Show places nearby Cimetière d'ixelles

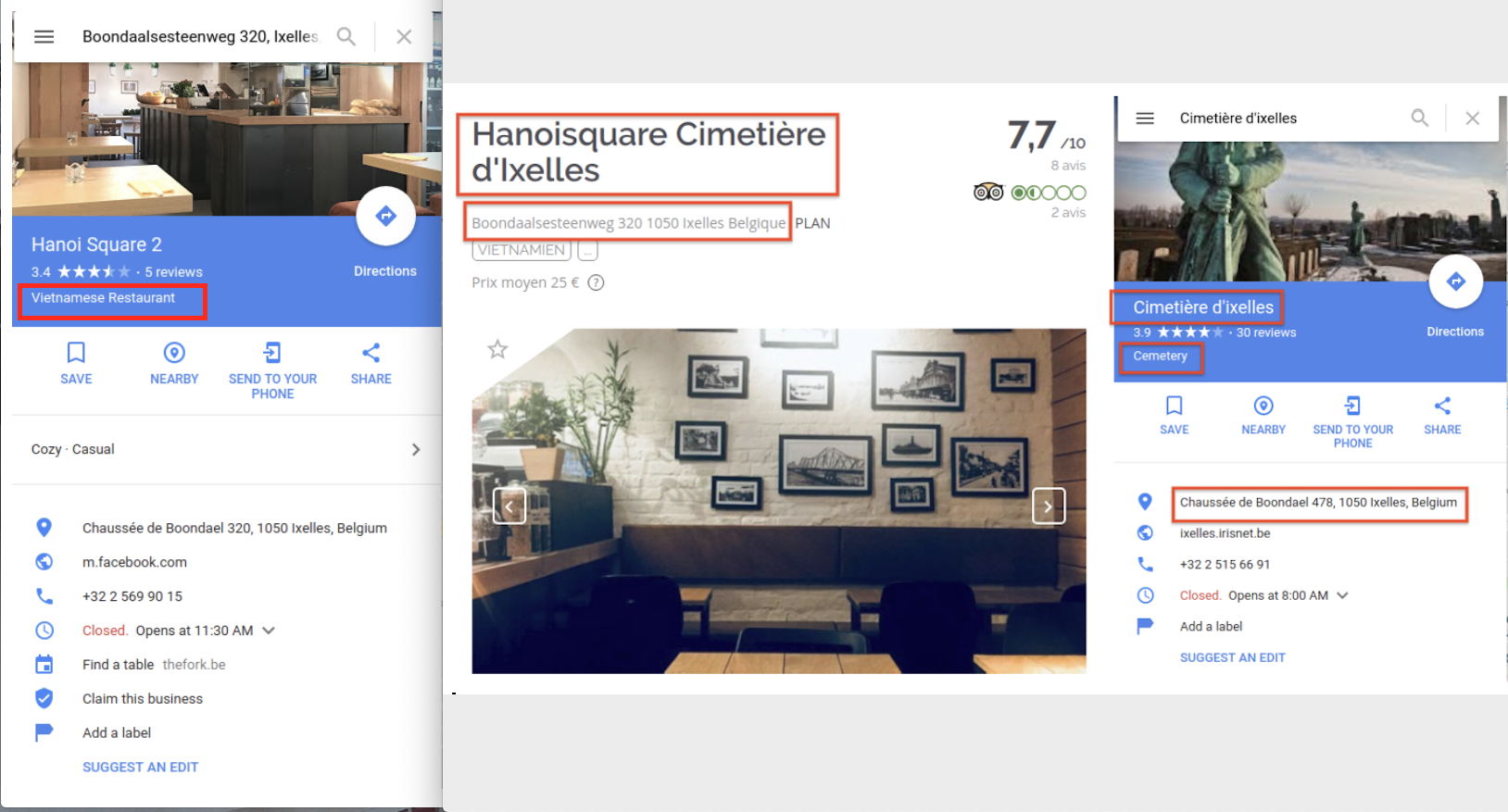point(1263,415)
